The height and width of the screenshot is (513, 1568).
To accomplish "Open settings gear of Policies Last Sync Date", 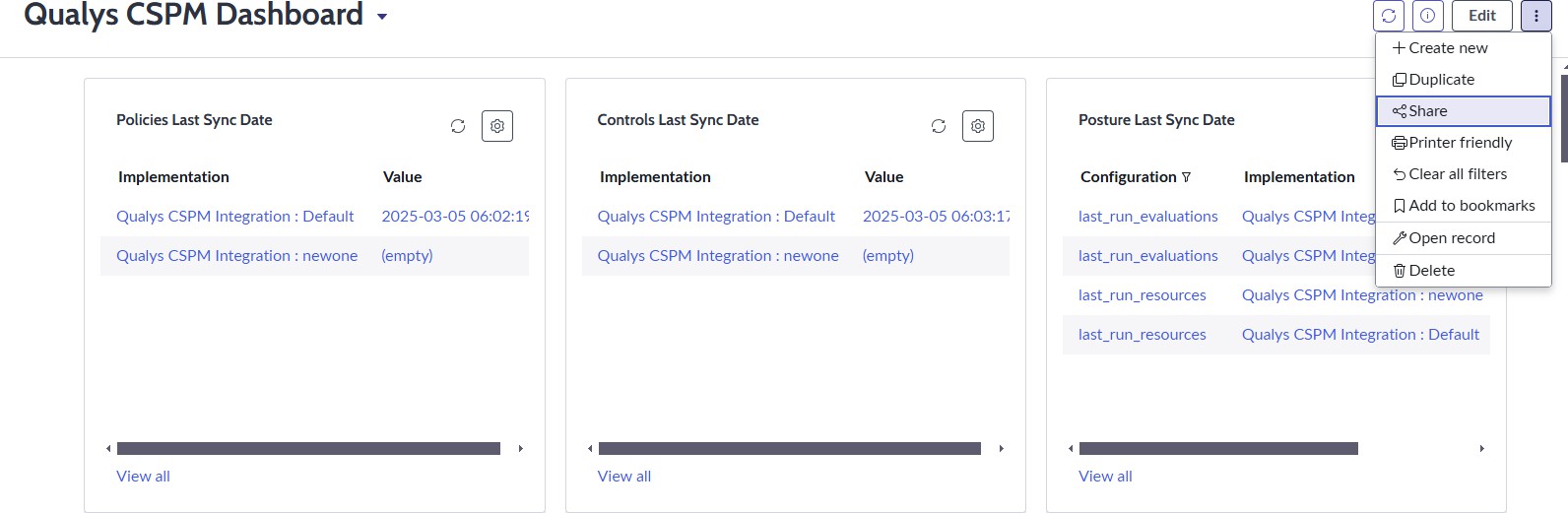I will tap(497, 126).
